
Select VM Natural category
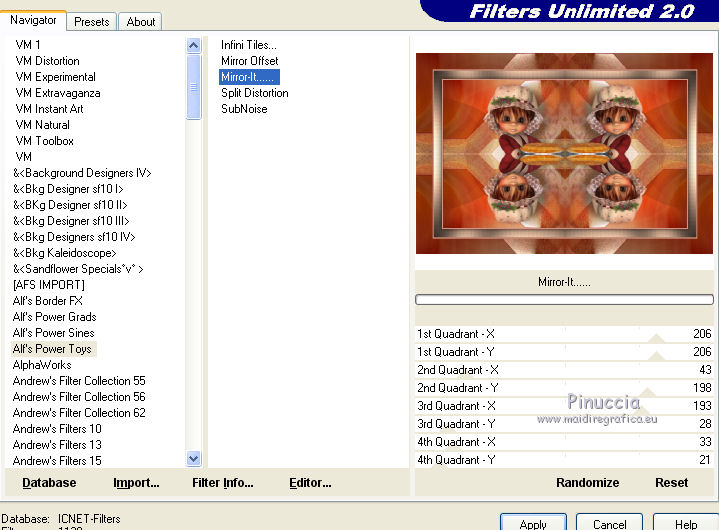pos(43,125)
